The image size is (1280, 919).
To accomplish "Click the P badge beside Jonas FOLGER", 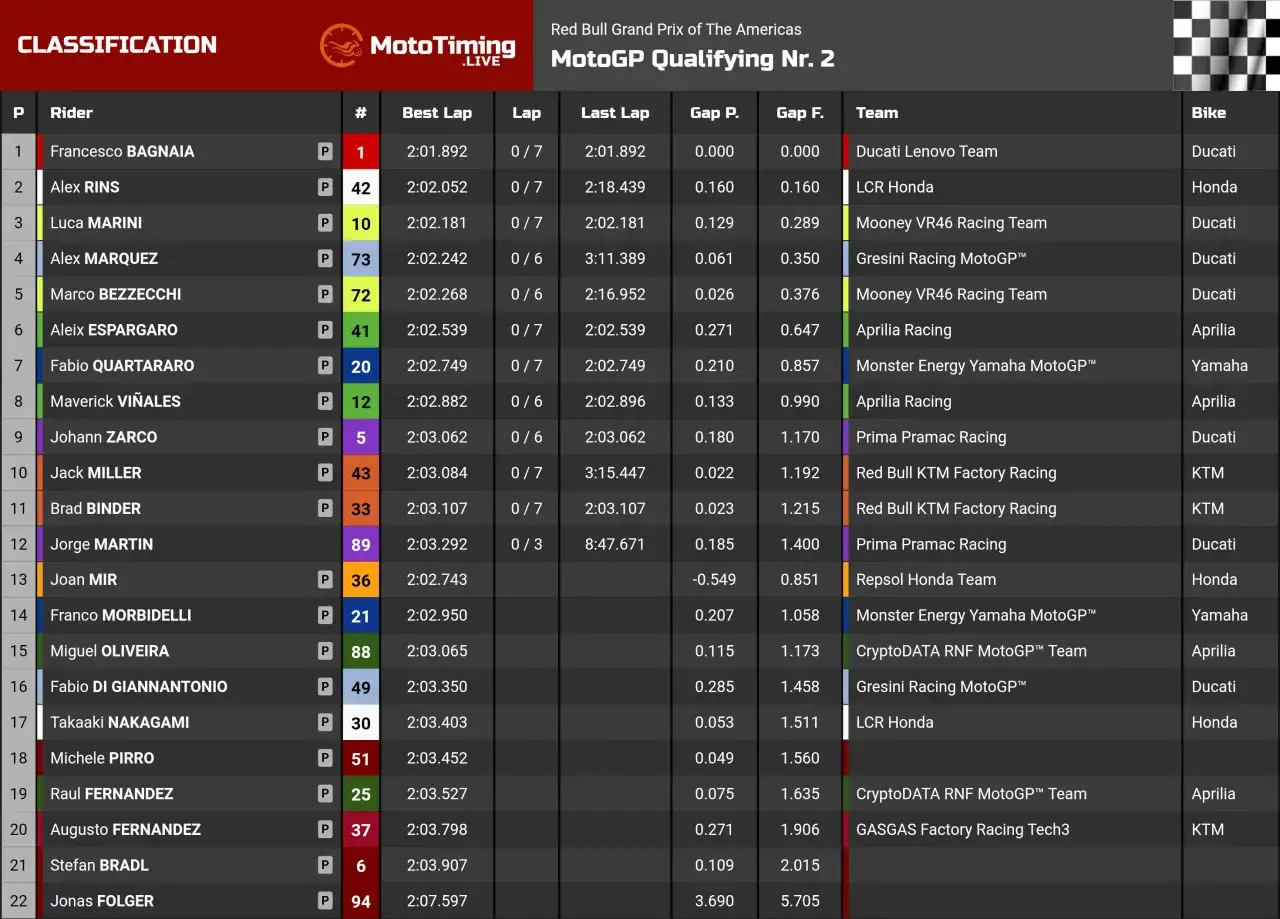I will [x=325, y=901].
